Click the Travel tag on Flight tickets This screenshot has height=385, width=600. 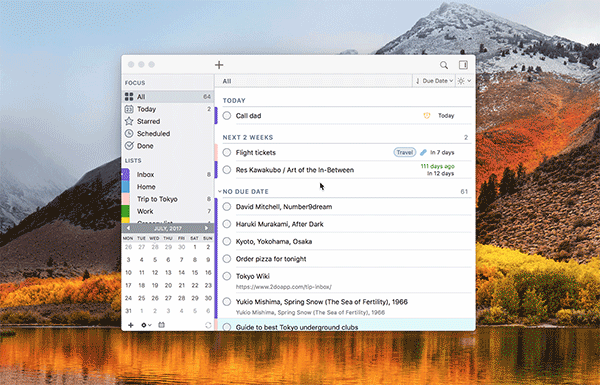pos(404,152)
